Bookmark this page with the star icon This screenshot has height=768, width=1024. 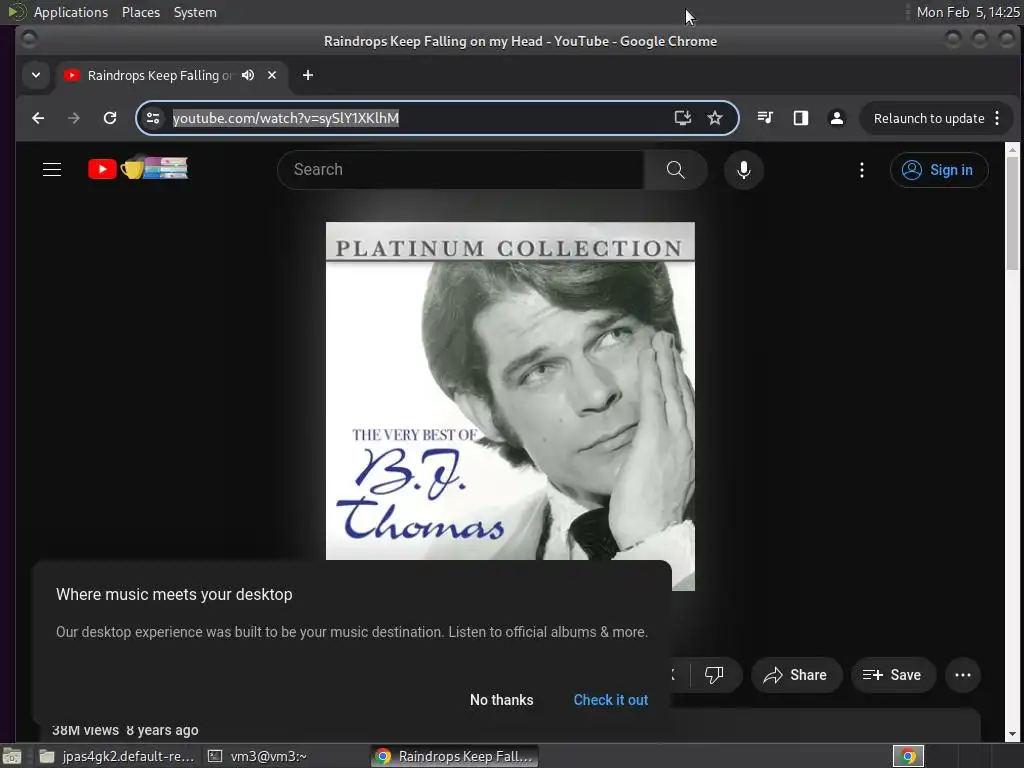pos(715,118)
